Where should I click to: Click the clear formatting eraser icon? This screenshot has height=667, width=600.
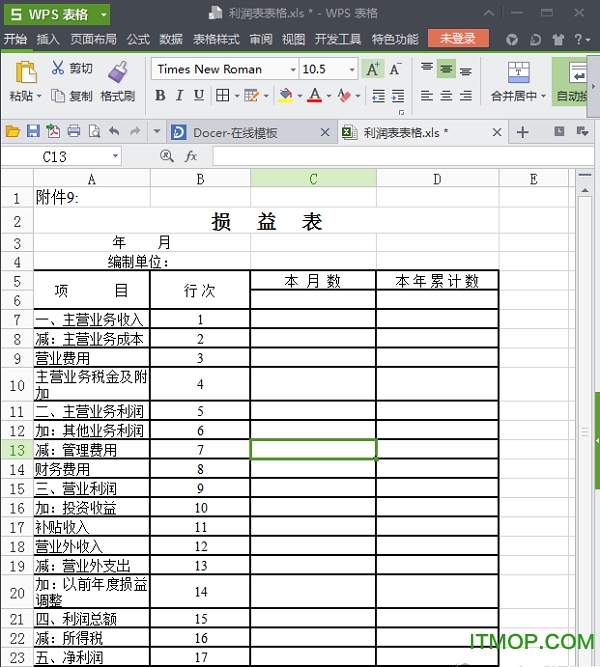tap(344, 95)
